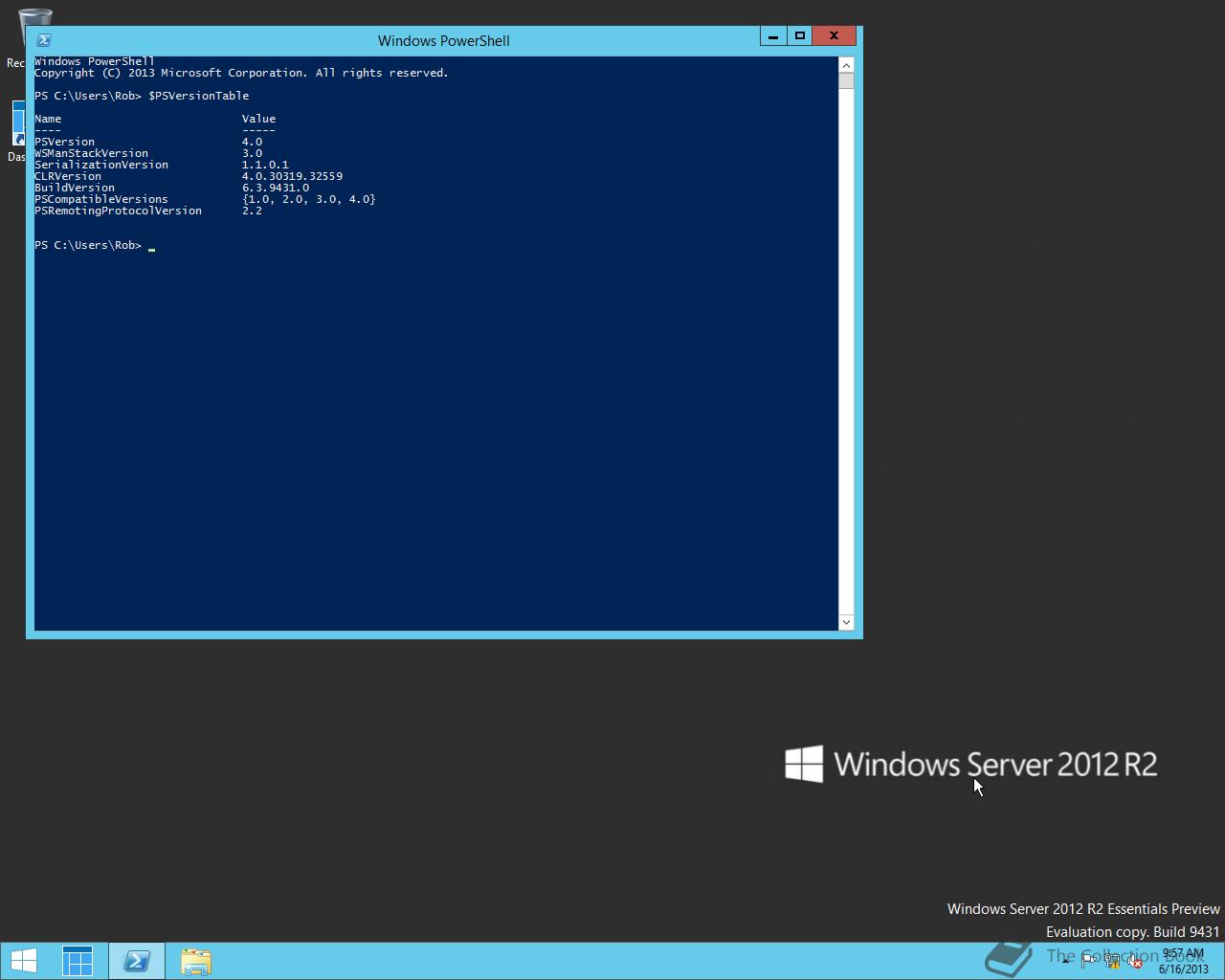
Task: Click the Copyright Microsoft Corporation line
Action: (241, 73)
